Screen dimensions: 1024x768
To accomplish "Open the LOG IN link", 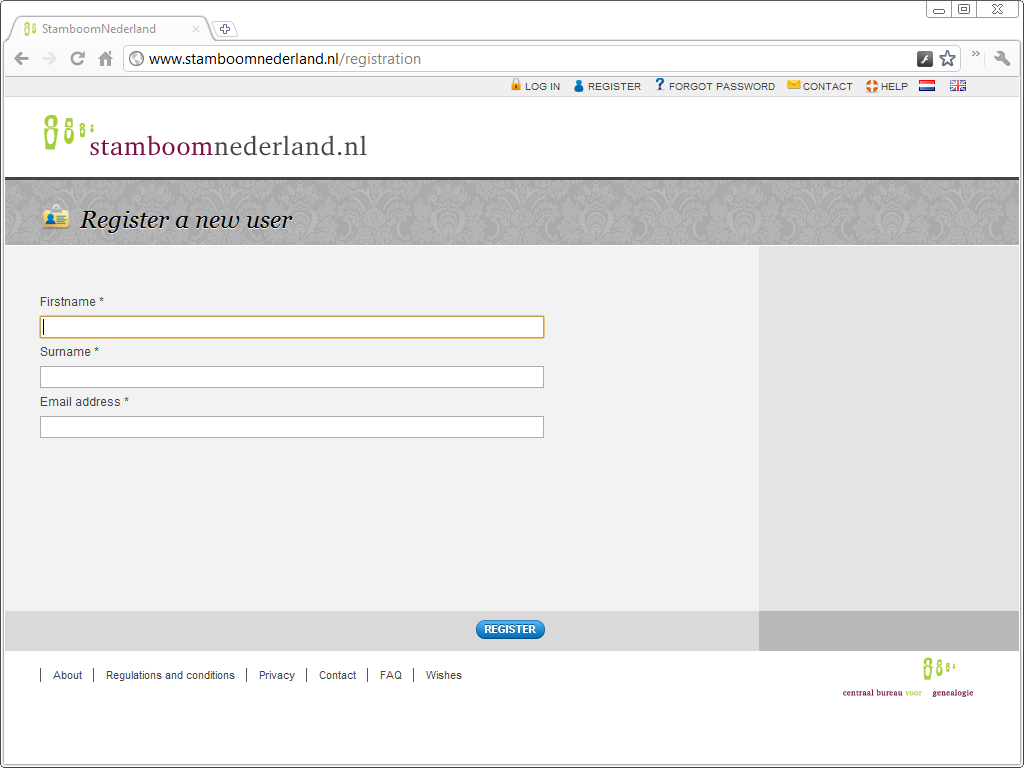I will click(542, 86).
